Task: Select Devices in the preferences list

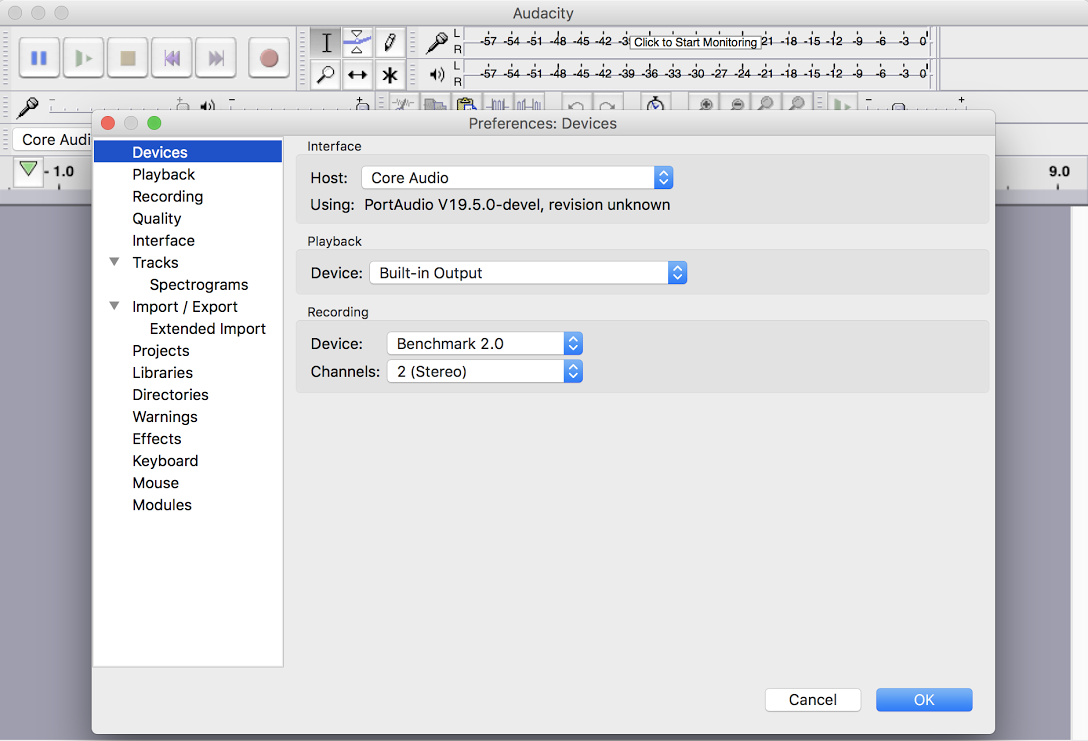Action: pyautogui.click(x=187, y=152)
